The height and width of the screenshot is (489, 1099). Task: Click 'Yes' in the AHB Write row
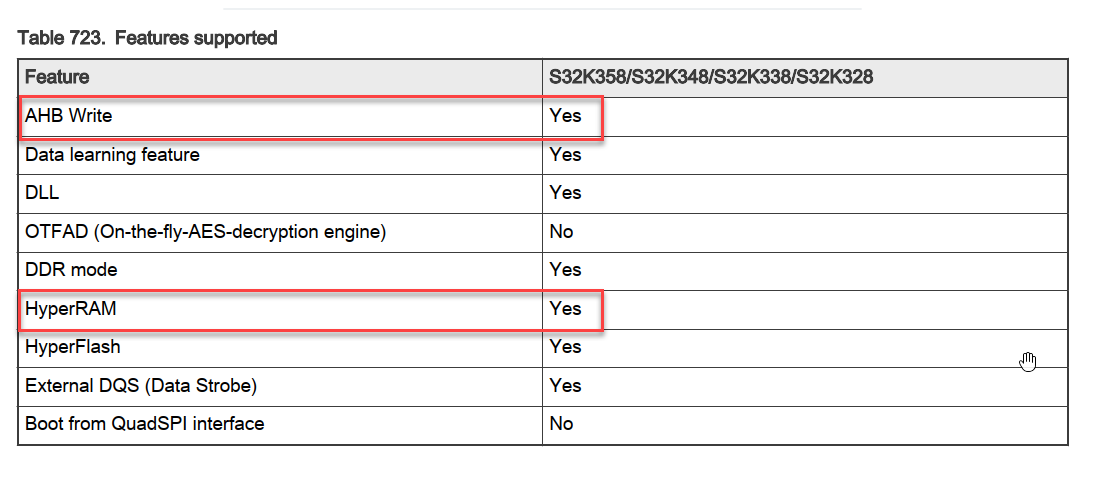[x=565, y=116]
